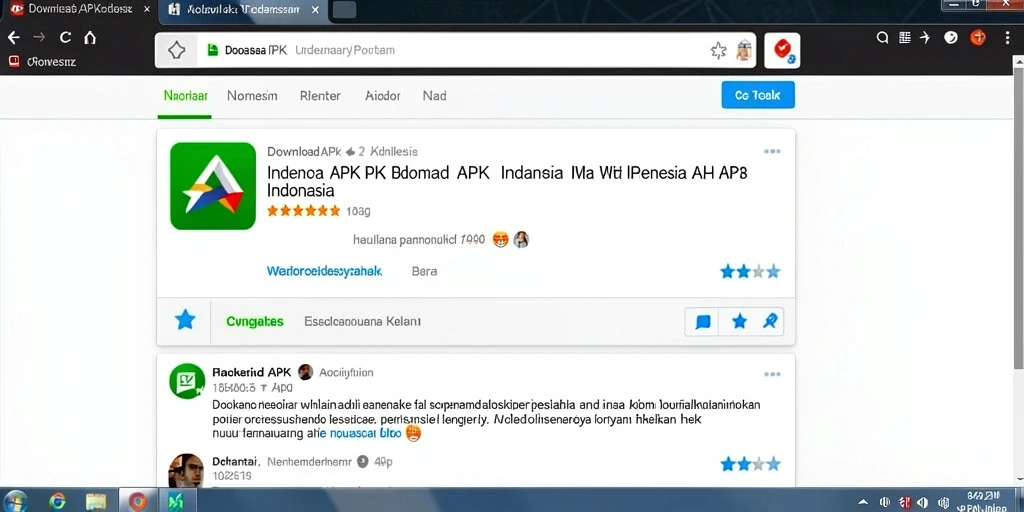The image size is (1024, 512).
Task: Click the avatar icon in address bar
Action: pyautogui.click(x=743, y=50)
